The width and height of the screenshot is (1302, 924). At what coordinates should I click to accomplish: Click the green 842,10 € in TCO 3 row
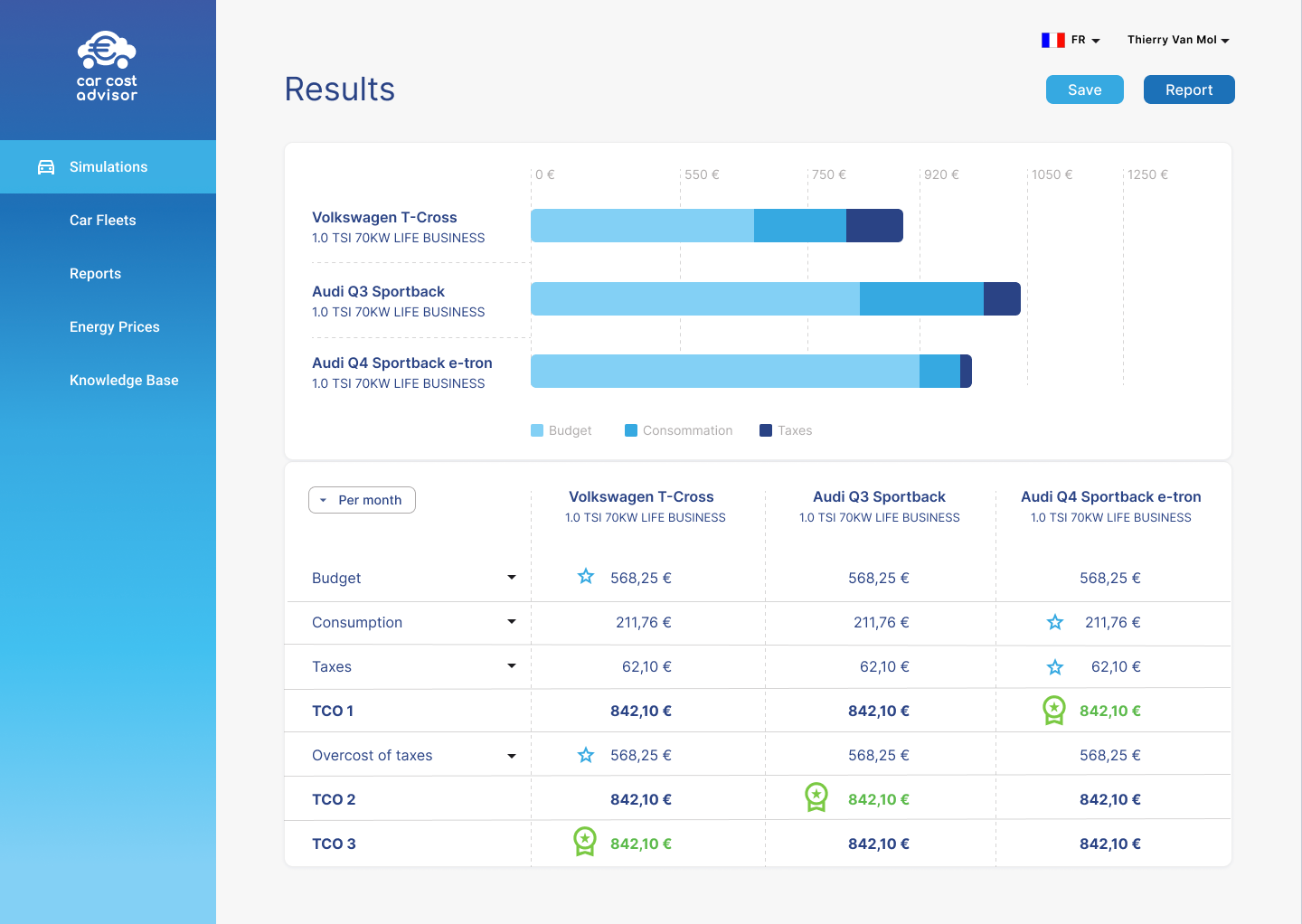(x=641, y=844)
